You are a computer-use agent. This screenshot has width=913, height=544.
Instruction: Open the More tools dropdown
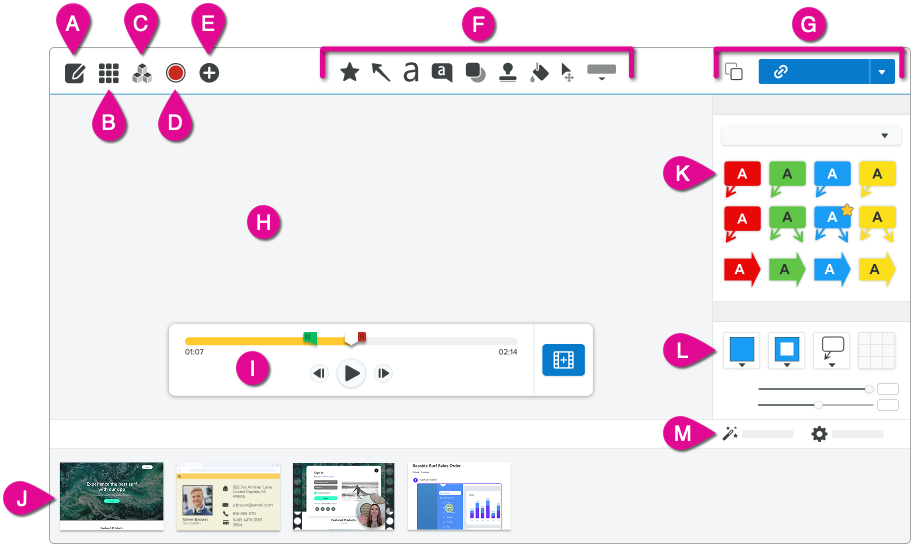[601, 72]
